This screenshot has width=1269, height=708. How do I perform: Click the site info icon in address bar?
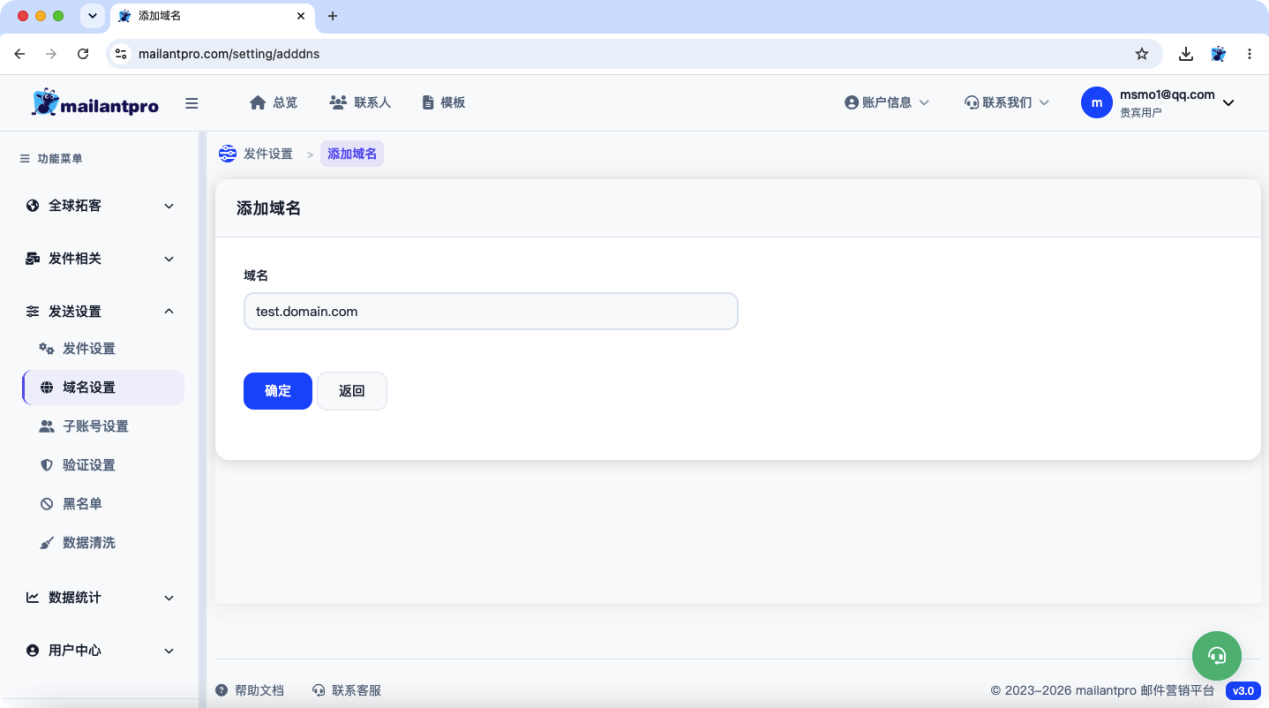(121, 54)
